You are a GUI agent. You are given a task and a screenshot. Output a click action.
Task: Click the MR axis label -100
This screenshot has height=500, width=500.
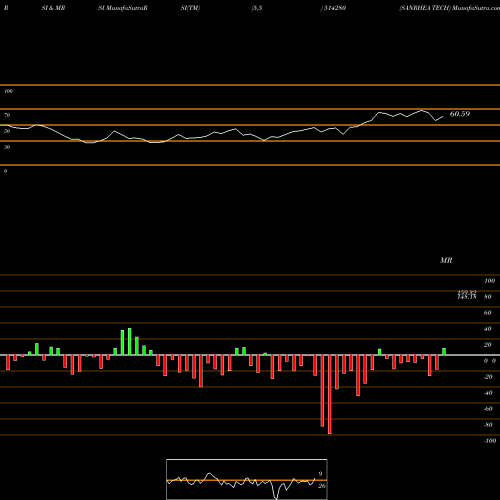tap(490, 441)
